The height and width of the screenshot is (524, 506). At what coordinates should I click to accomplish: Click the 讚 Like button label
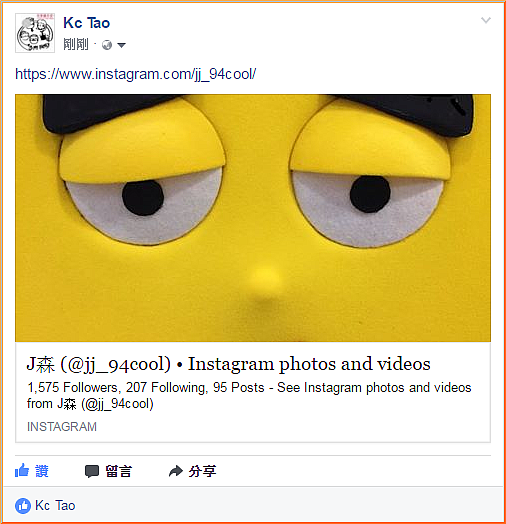pyautogui.click(x=42, y=471)
